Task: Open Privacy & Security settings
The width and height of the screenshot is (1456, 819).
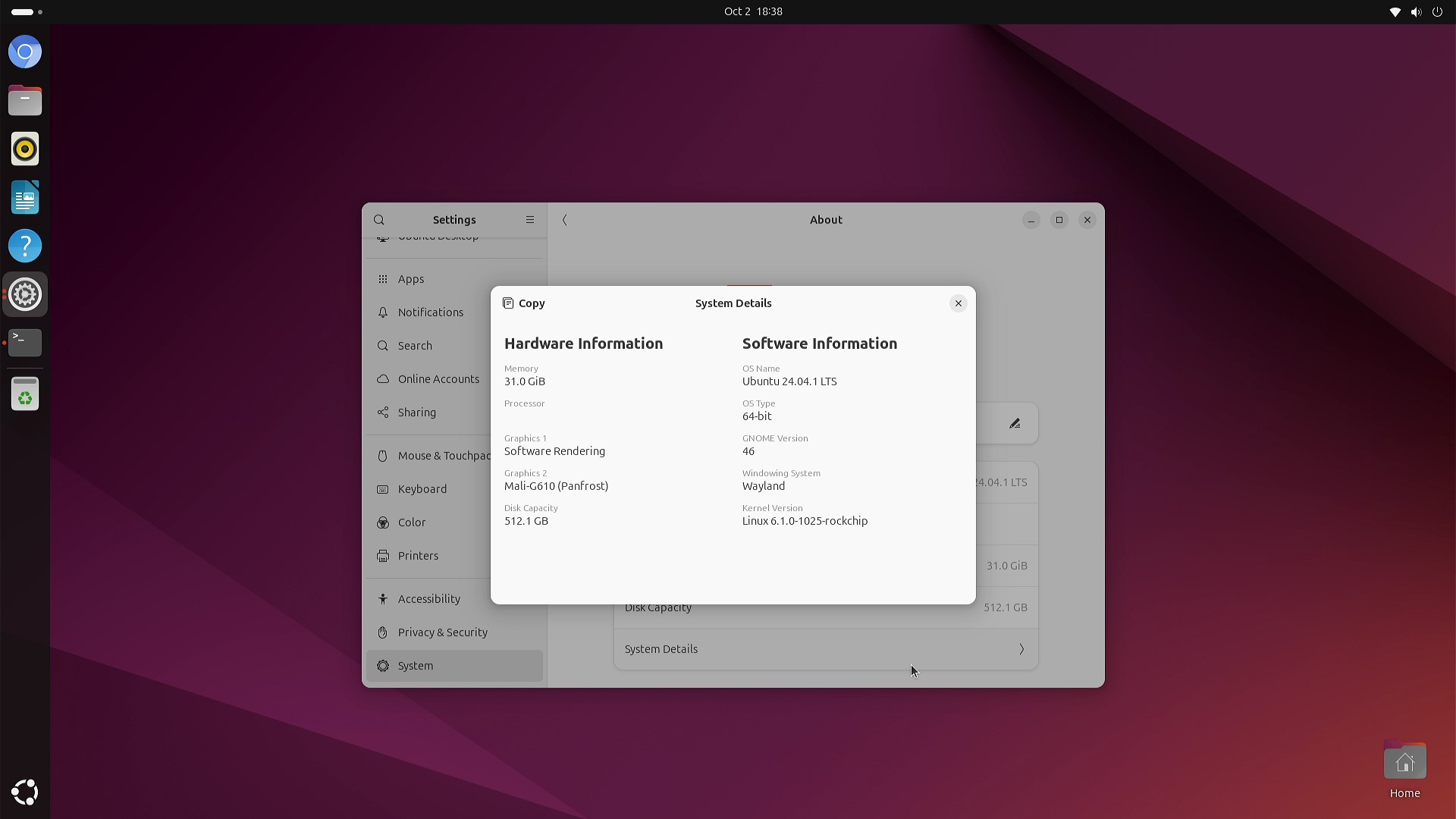Action: pos(442,632)
